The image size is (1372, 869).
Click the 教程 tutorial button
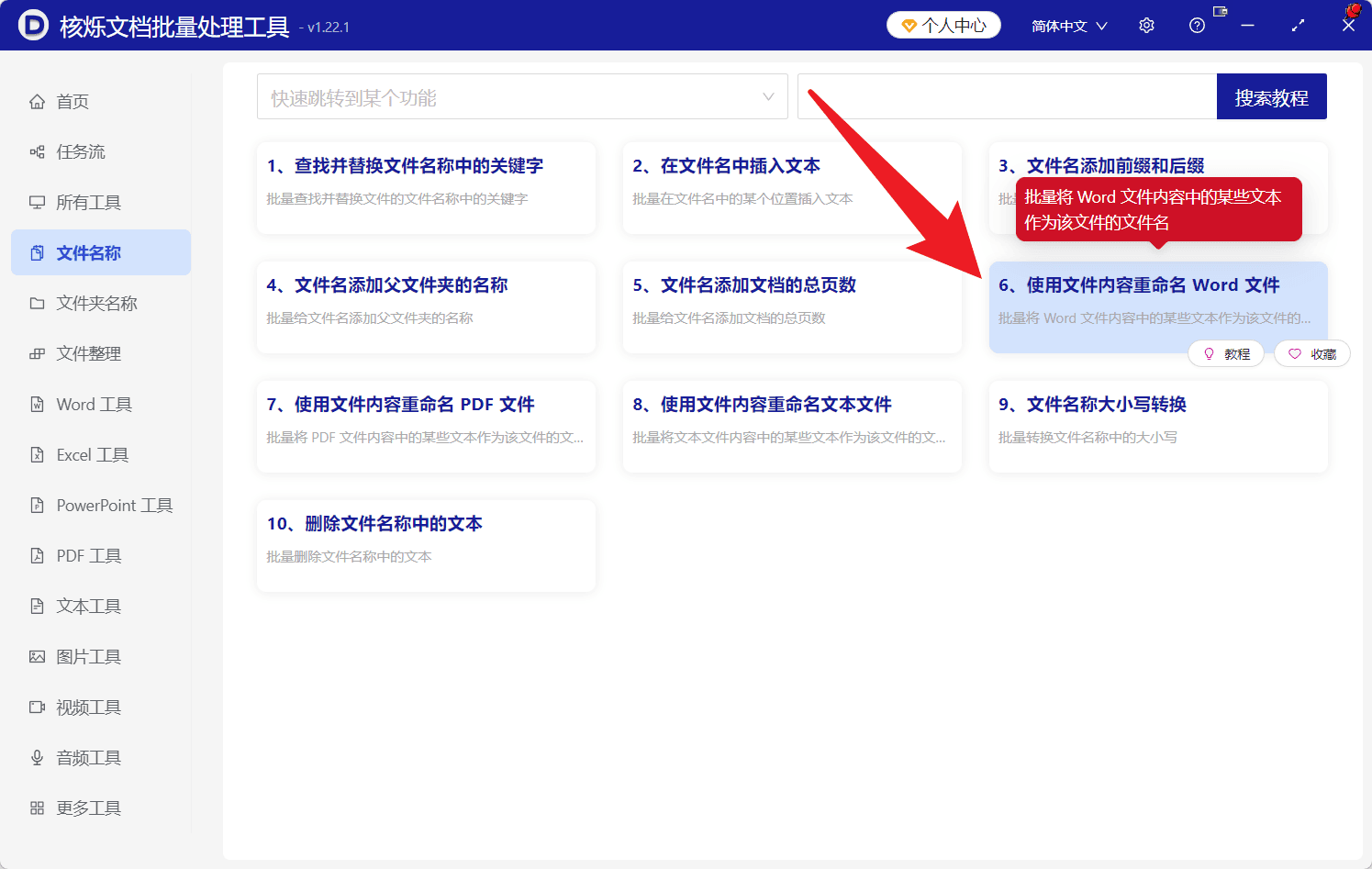1226,353
